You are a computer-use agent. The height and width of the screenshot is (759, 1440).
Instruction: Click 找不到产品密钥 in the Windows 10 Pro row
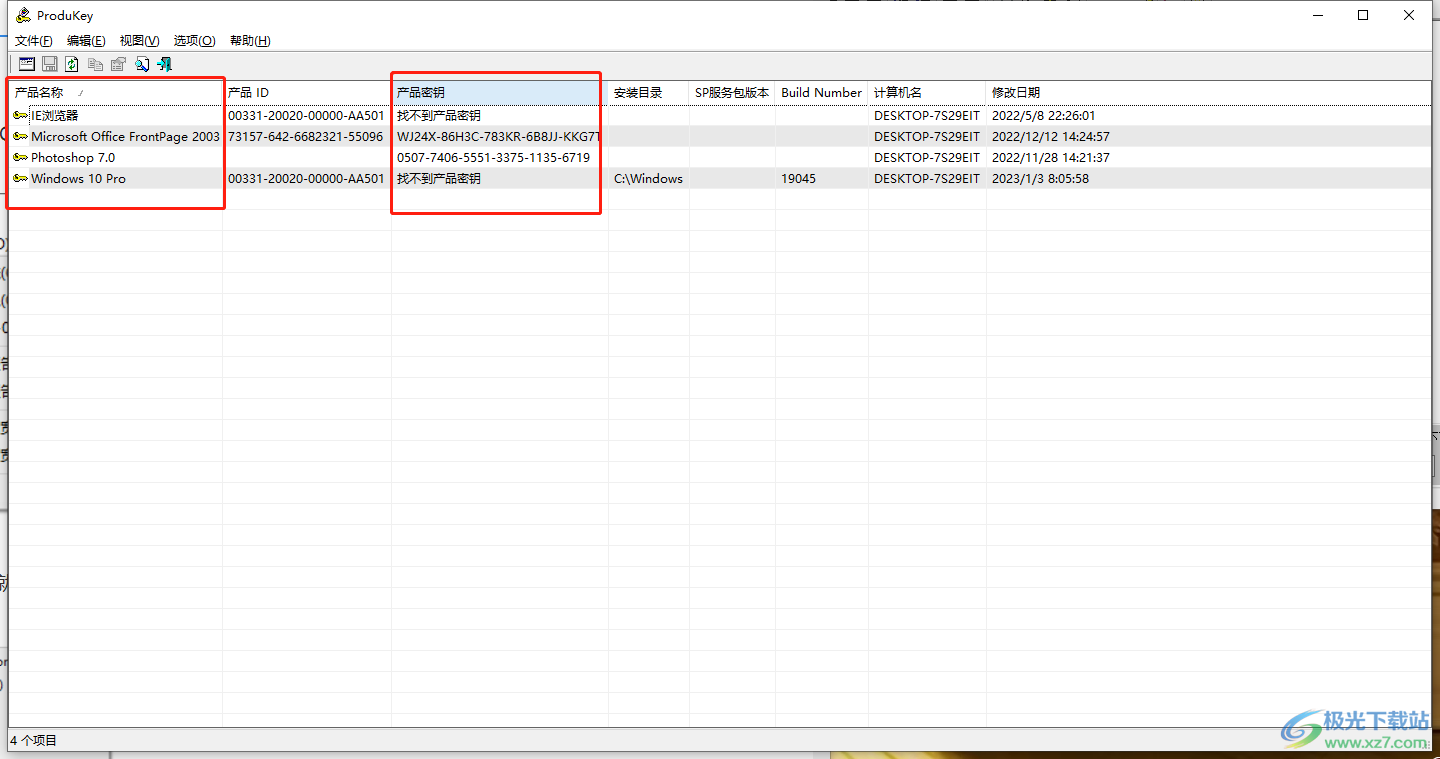439,178
